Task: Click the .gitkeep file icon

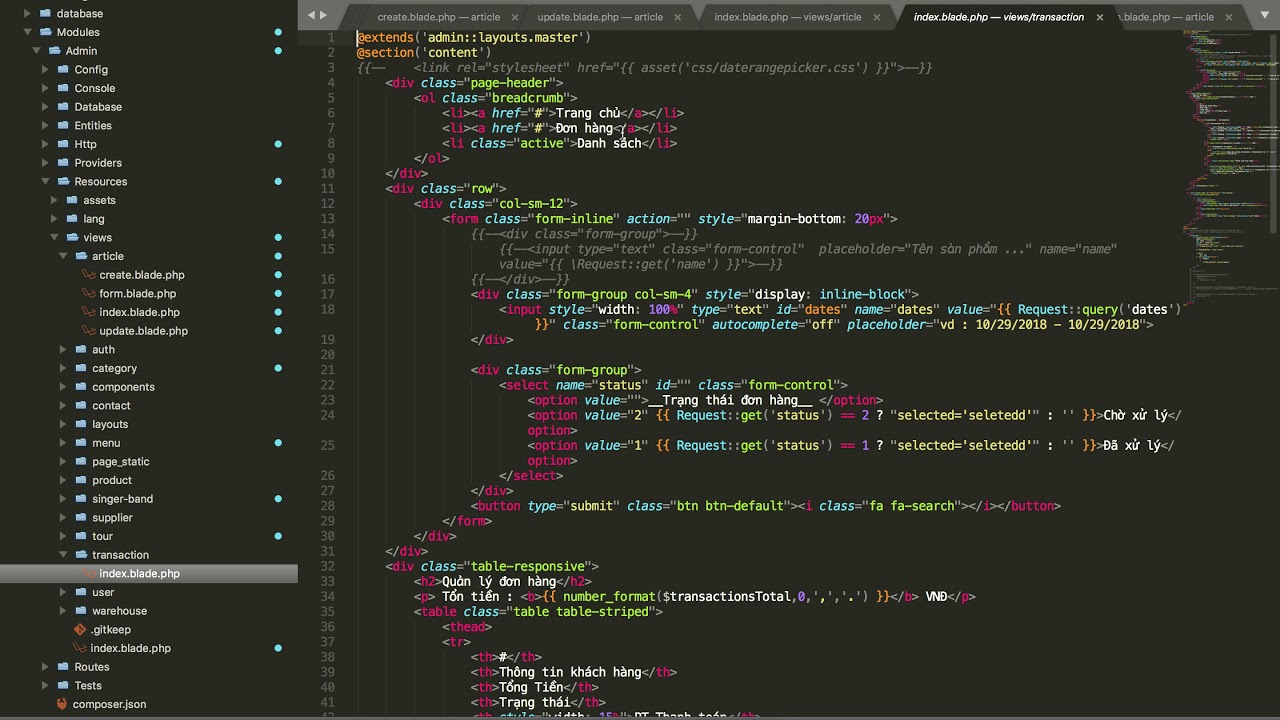Action: [x=80, y=630]
